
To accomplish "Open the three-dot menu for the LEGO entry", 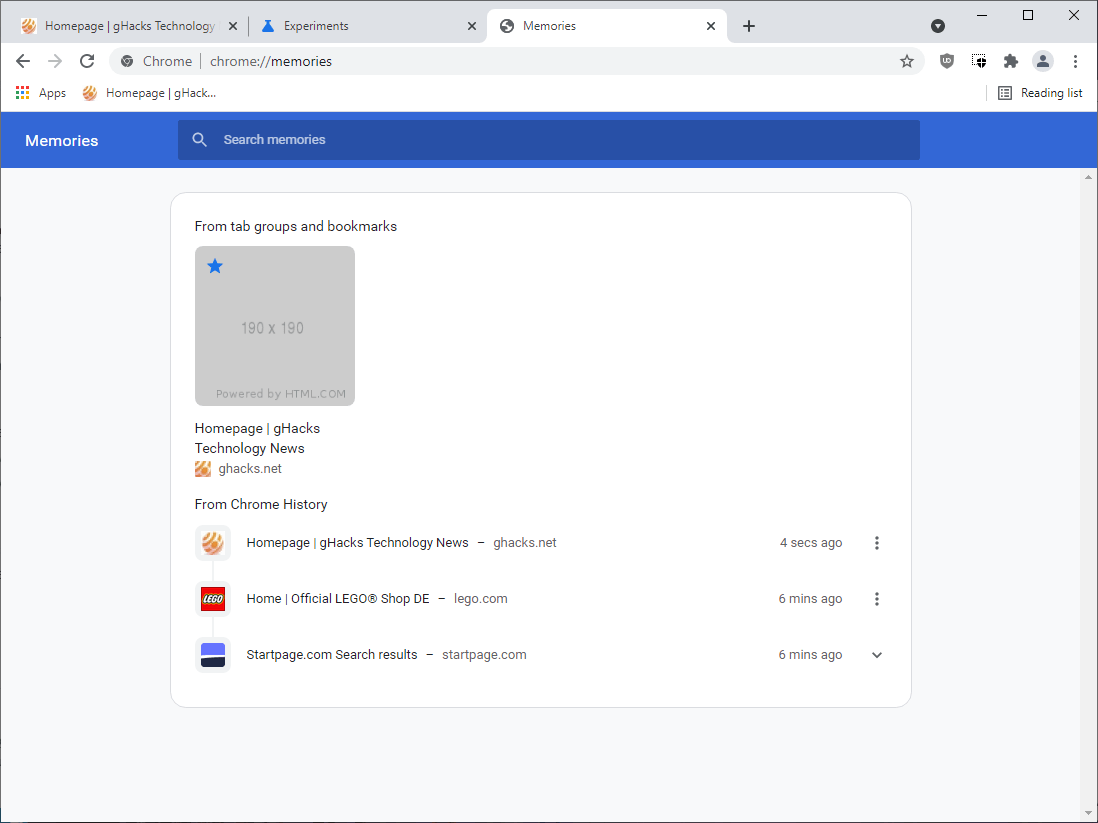I will click(877, 599).
